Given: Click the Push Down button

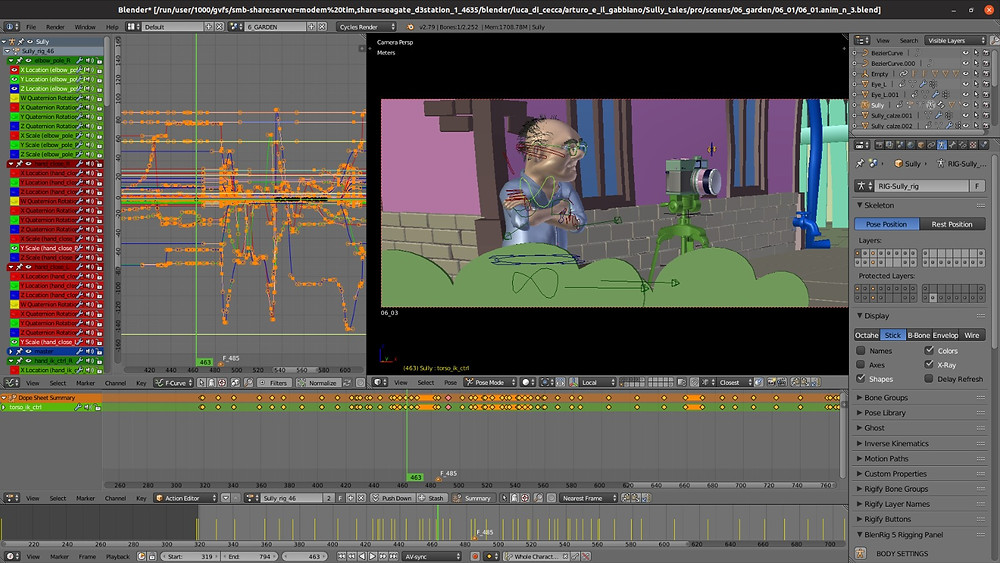Looking at the screenshot, I should pos(392,498).
